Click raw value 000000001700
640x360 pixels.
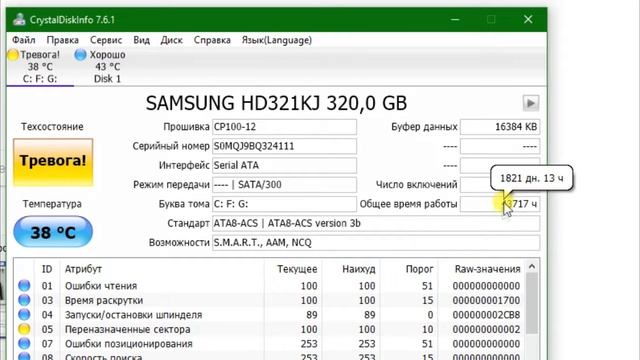(486, 300)
